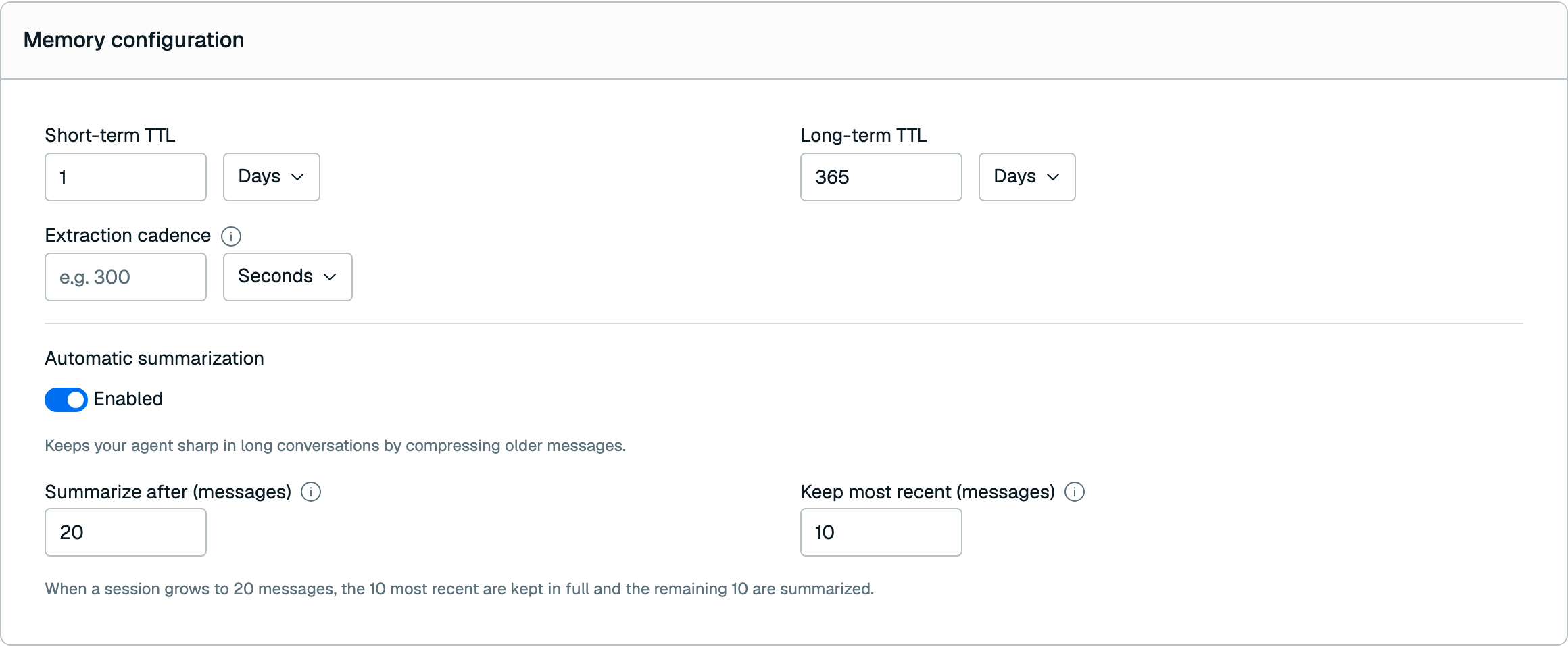
Task: Open the Short-term TTL Days dropdown
Action: pos(272,177)
